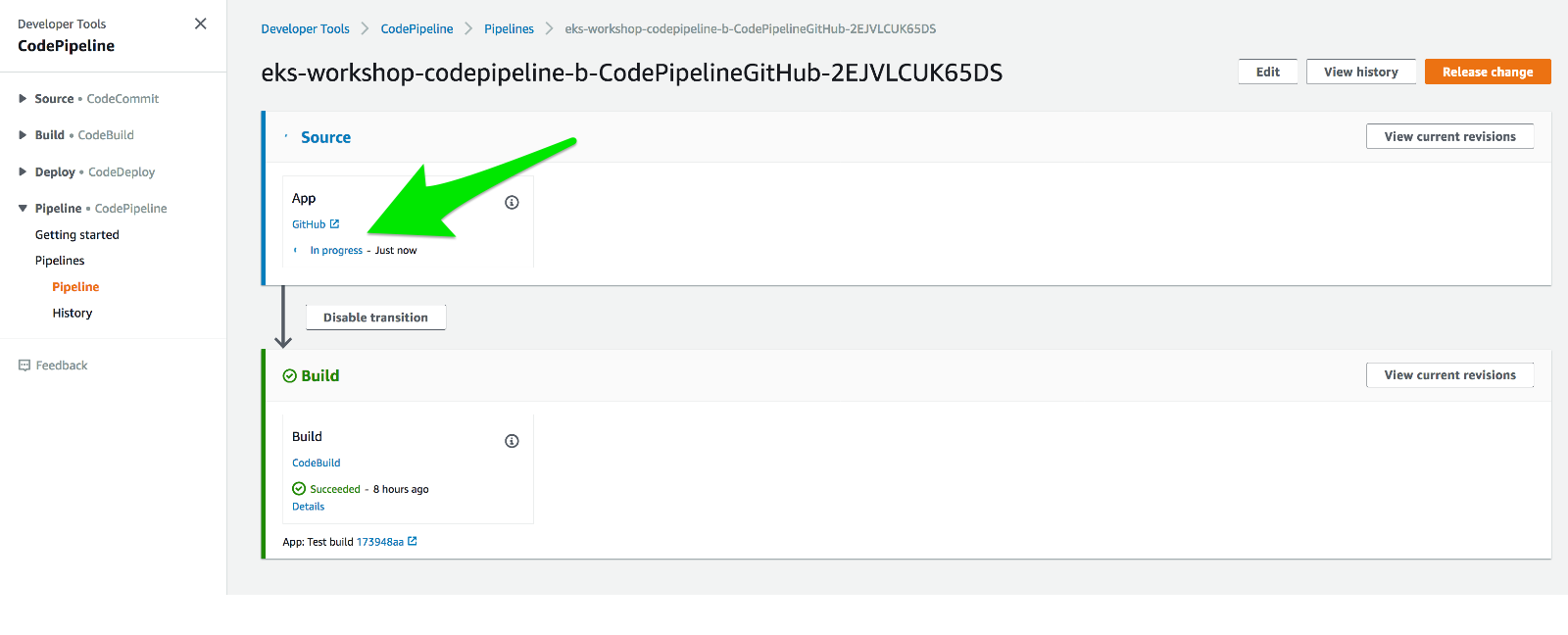Expand the Source CodeCommit section
The width and height of the screenshot is (1568, 635).
coord(21,98)
